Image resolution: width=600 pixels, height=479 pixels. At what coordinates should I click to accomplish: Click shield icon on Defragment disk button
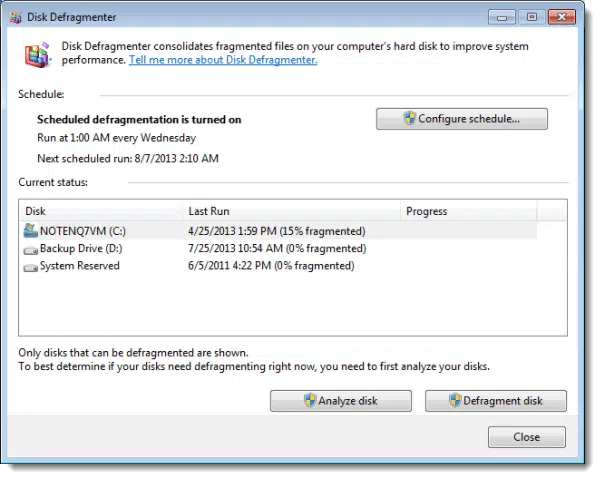[455, 401]
